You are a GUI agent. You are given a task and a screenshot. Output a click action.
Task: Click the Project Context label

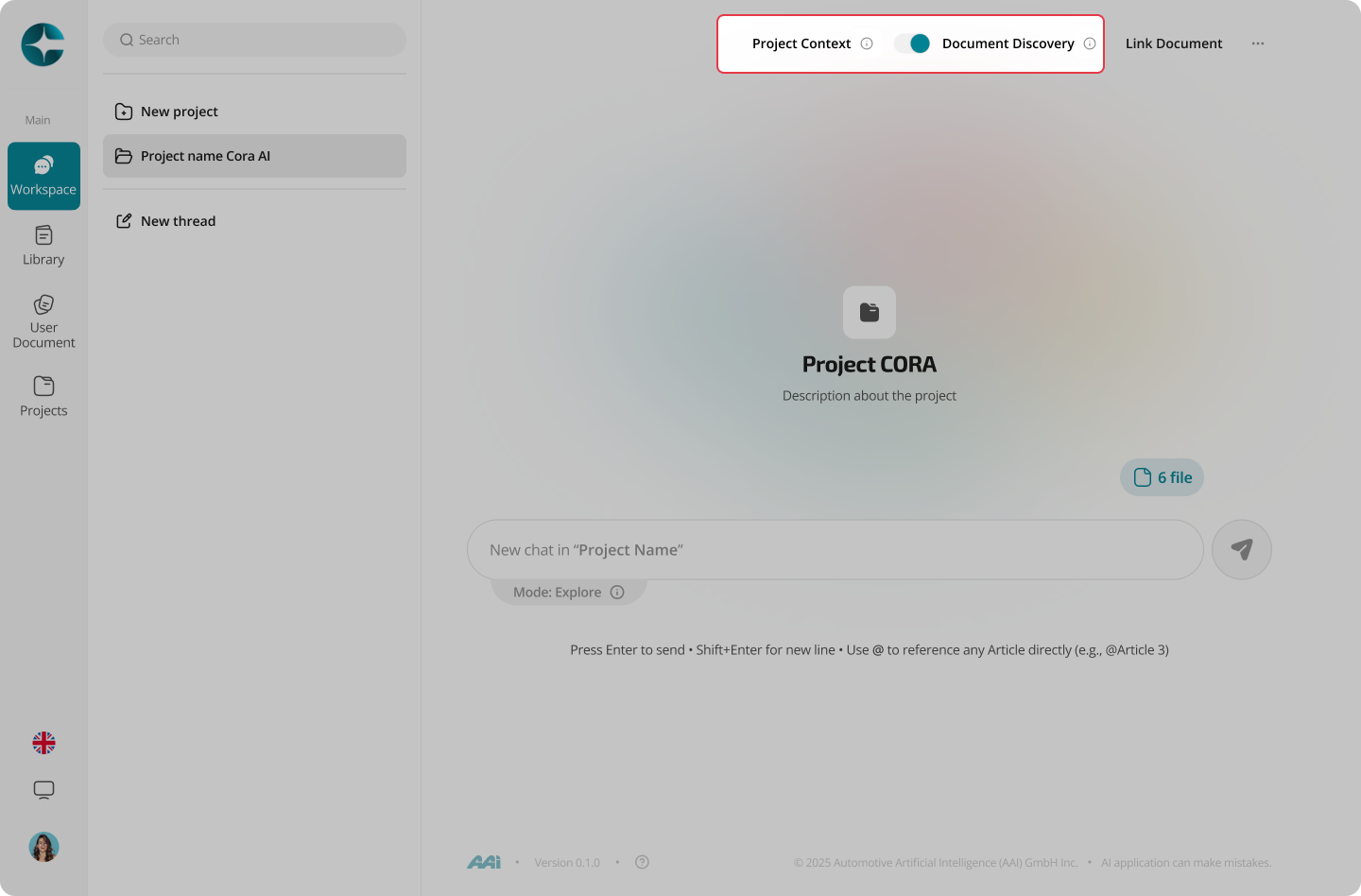click(801, 43)
